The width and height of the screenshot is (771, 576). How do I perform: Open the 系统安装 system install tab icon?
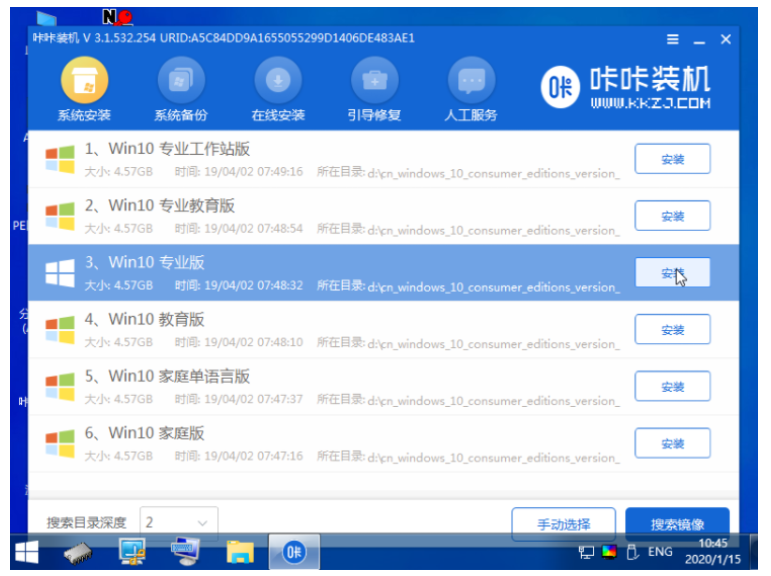84,80
